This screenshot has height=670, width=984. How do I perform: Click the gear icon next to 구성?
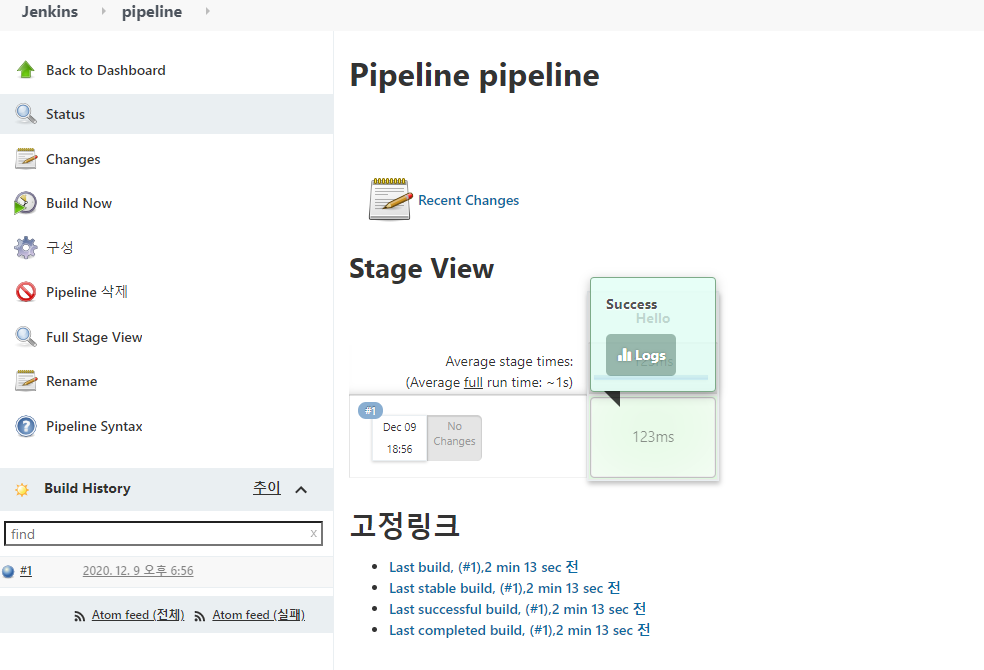[26, 247]
